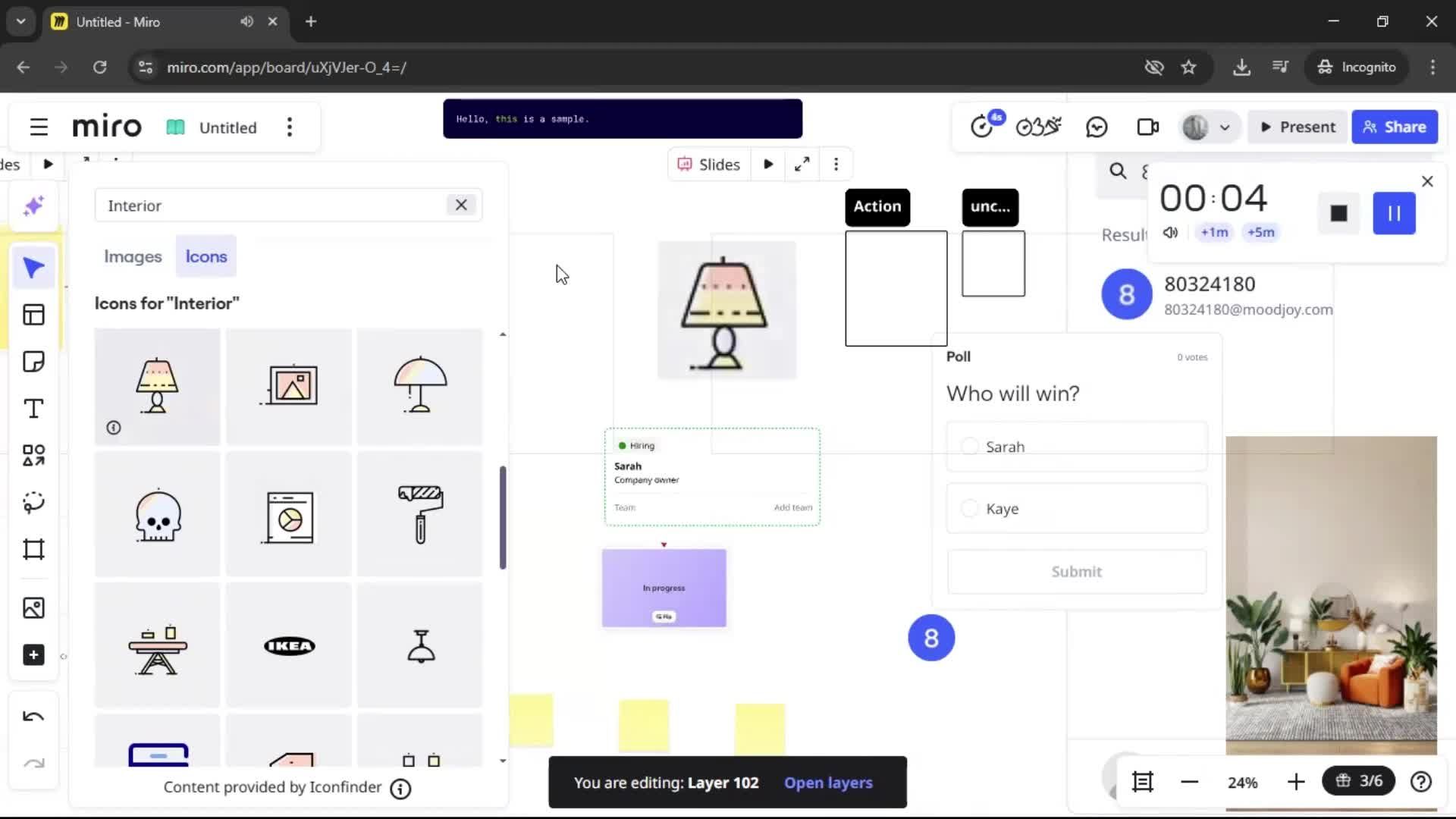1456x819 pixels.
Task: Open frames panel icon in bottom bar
Action: 1142,782
